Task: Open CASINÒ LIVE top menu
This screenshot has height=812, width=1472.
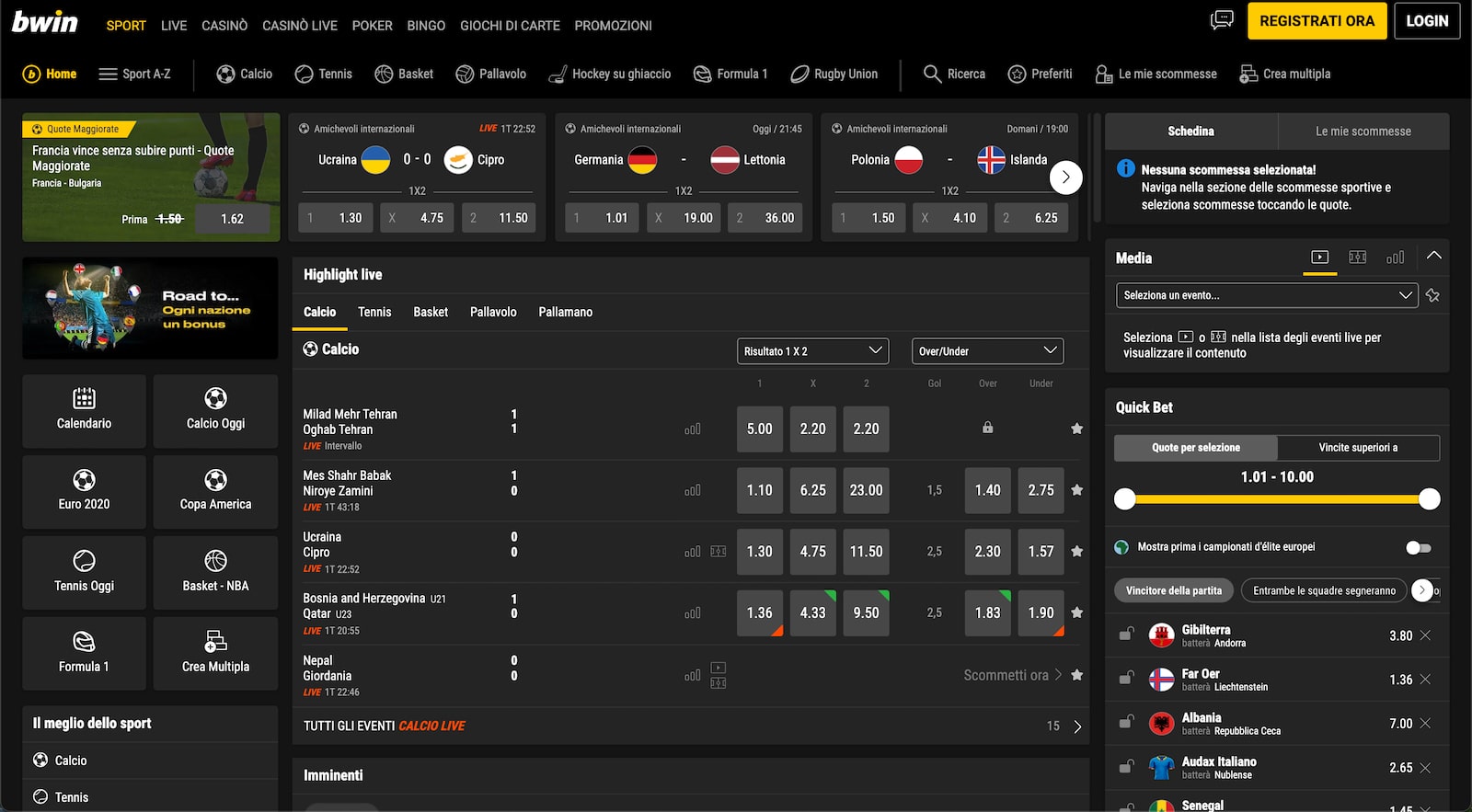Action: click(300, 26)
